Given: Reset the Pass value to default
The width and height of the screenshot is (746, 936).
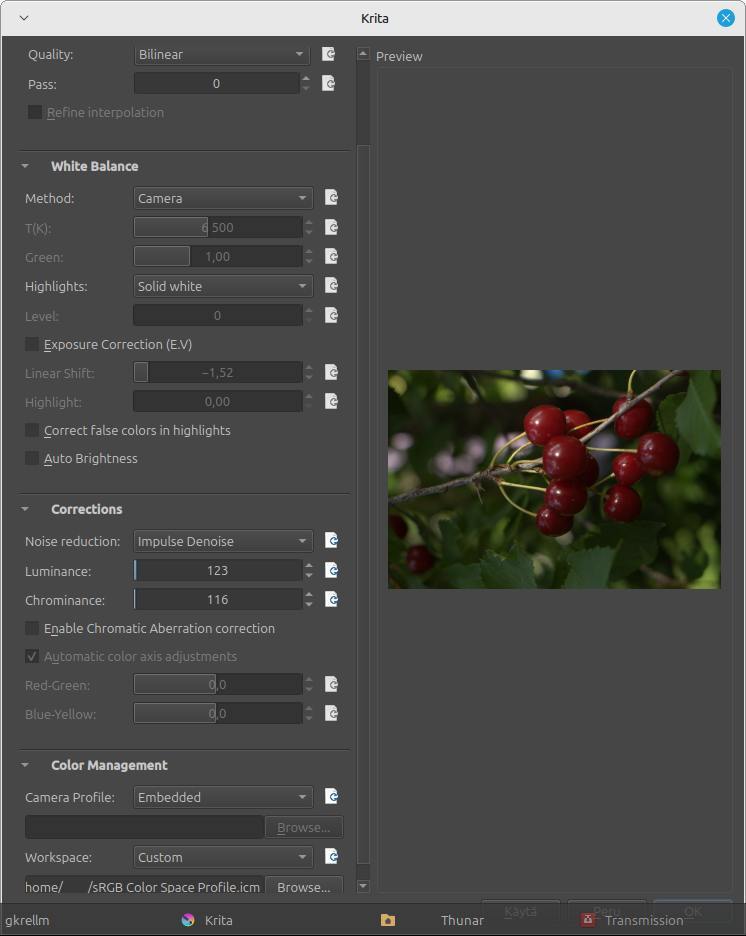Looking at the screenshot, I should tap(329, 84).
